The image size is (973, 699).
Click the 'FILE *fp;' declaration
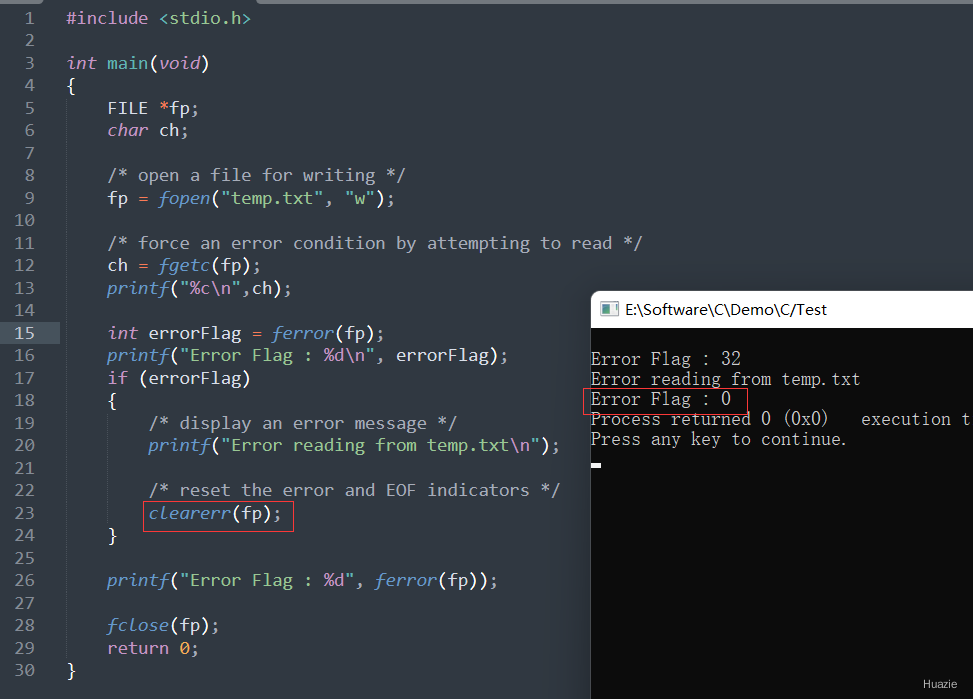[153, 109]
